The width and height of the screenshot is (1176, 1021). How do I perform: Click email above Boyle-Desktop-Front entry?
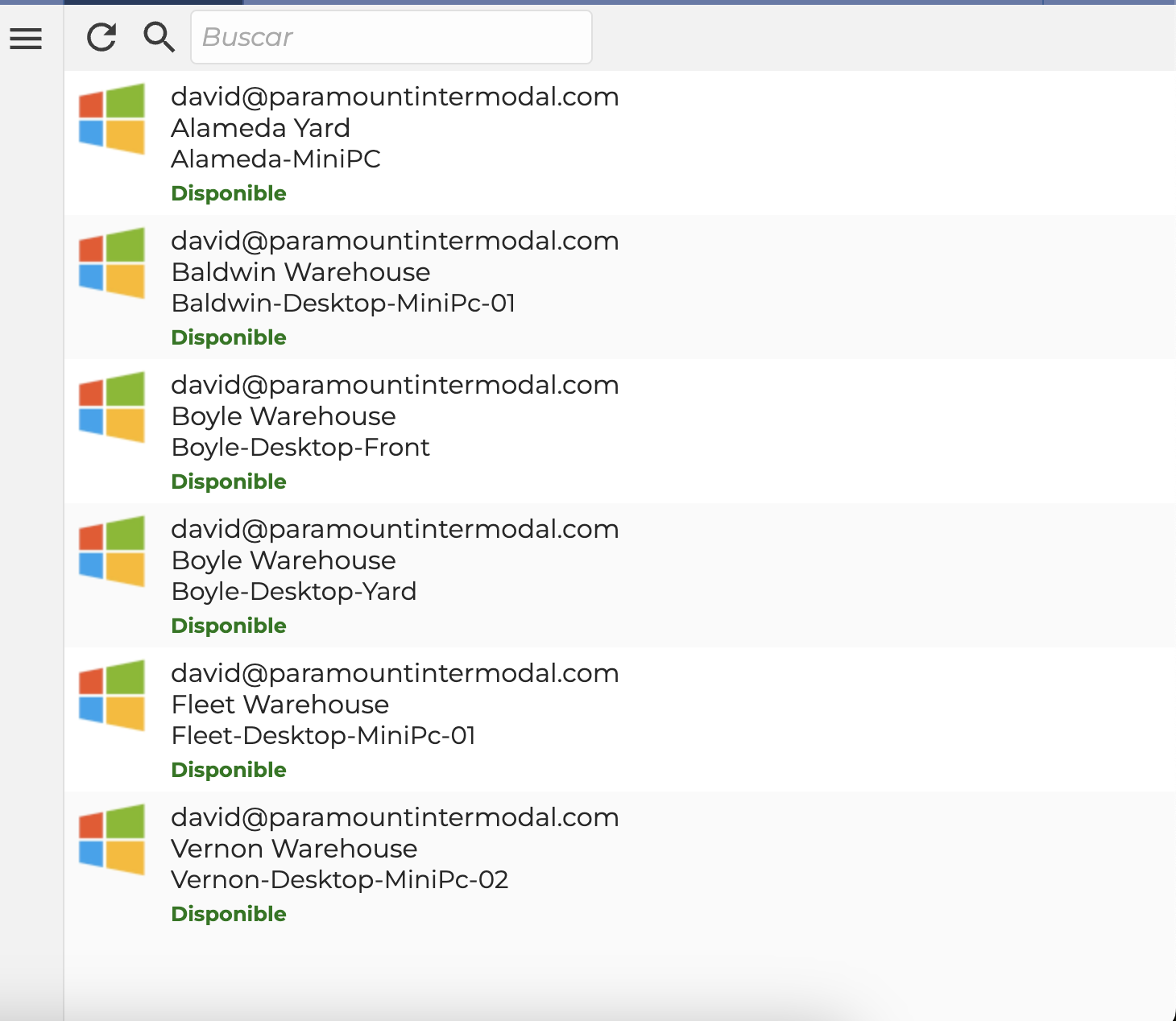point(395,385)
